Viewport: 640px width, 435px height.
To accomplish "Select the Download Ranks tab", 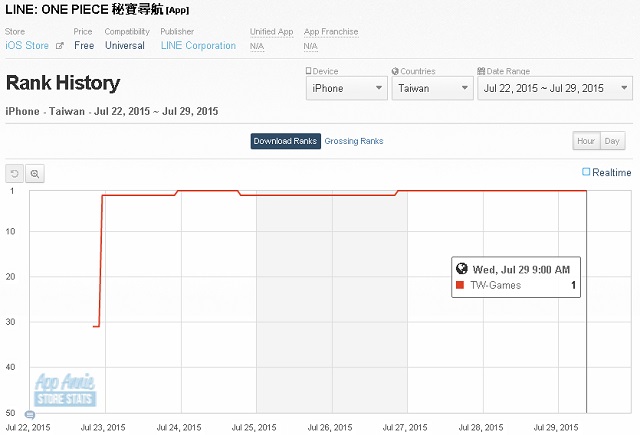I will 285,141.
